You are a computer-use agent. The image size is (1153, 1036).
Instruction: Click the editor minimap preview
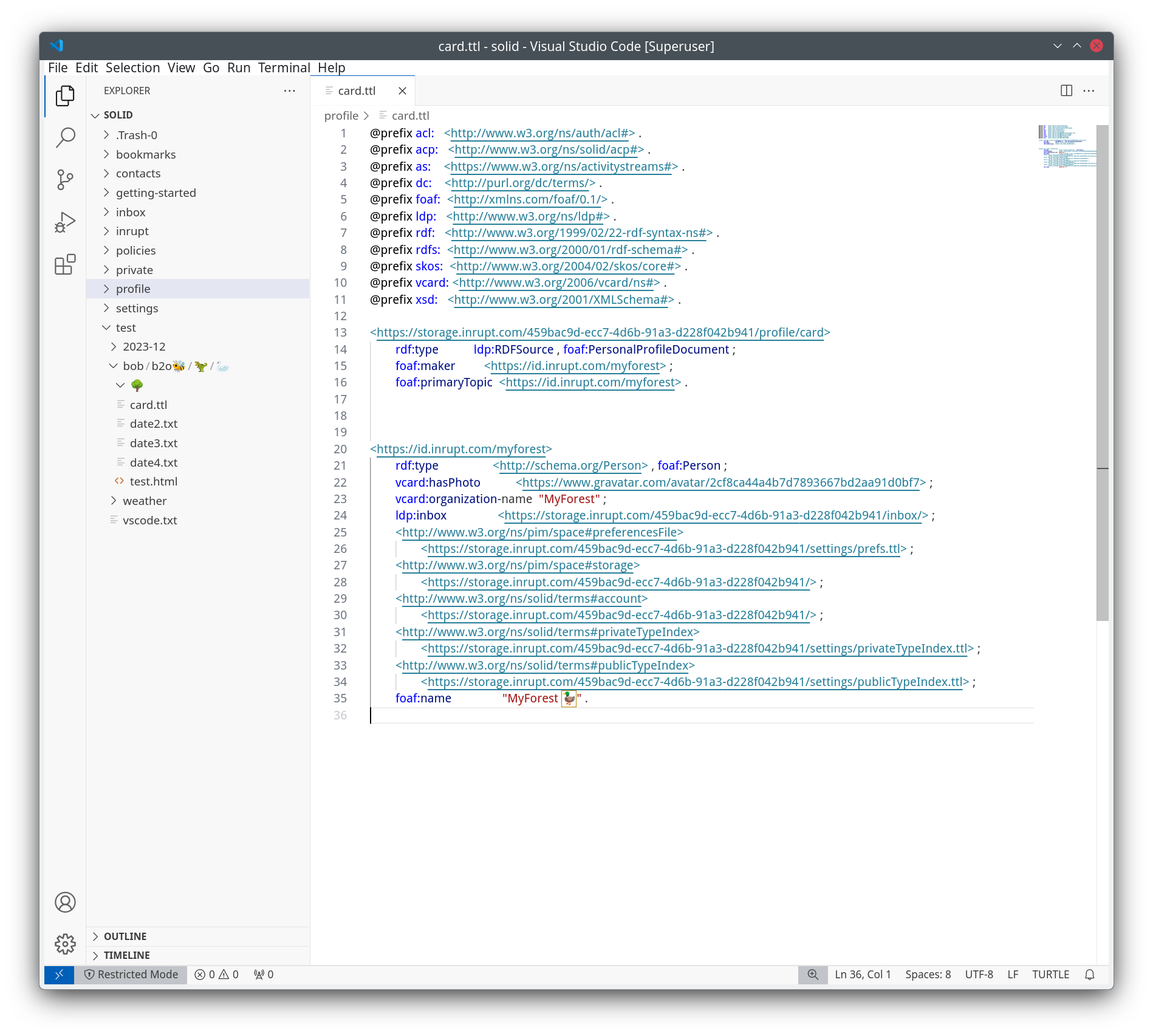pyautogui.click(x=1067, y=146)
